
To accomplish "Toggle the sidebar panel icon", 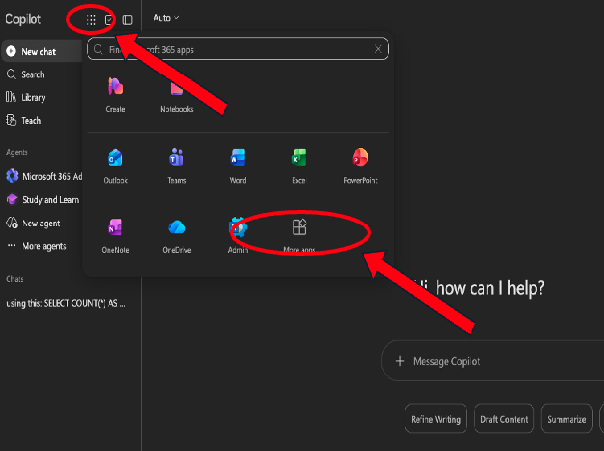I will [128, 20].
